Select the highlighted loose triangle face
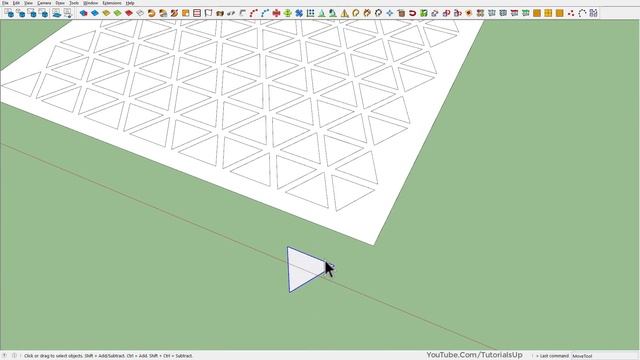640x360 pixels. tap(303, 269)
